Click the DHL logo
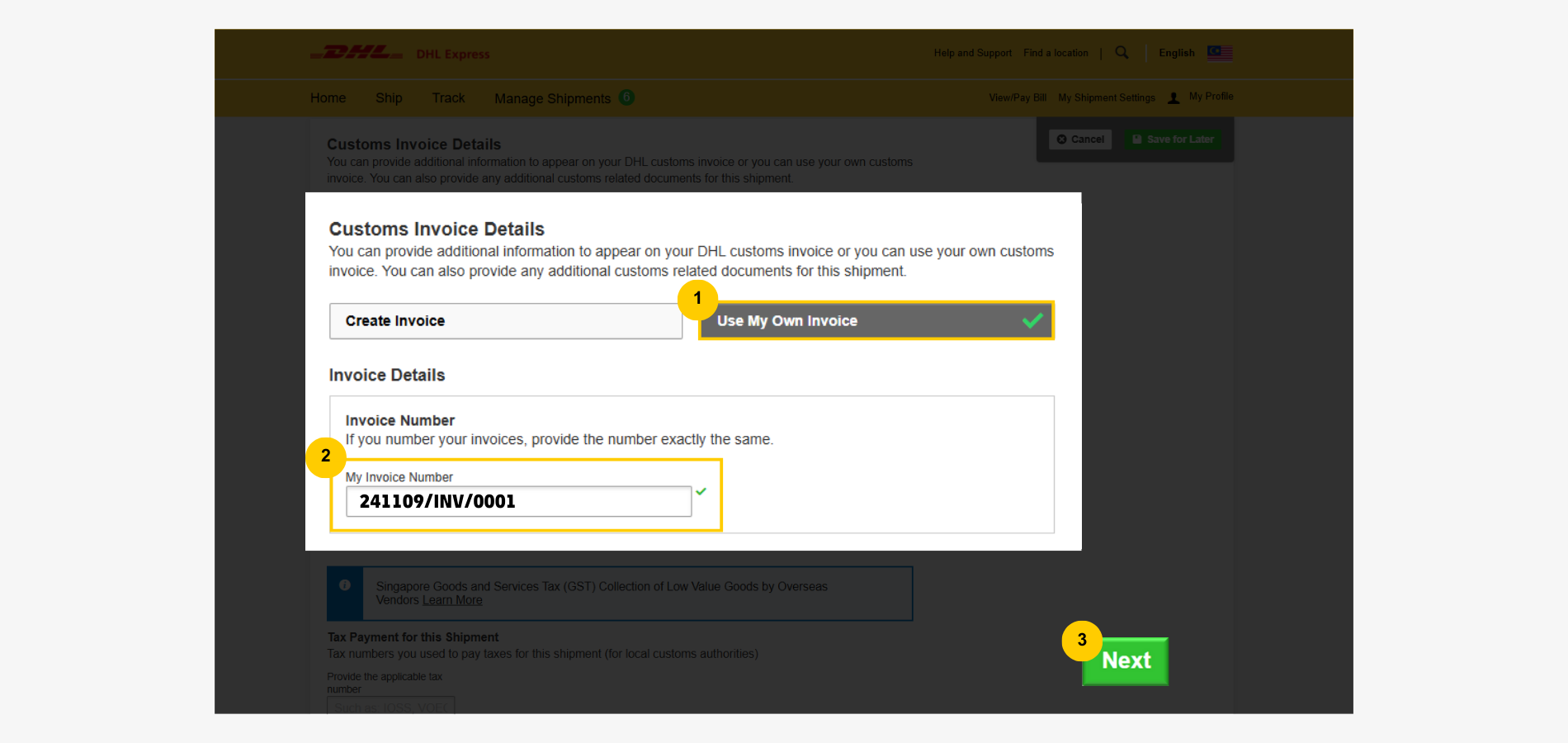1568x743 pixels. point(357,53)
